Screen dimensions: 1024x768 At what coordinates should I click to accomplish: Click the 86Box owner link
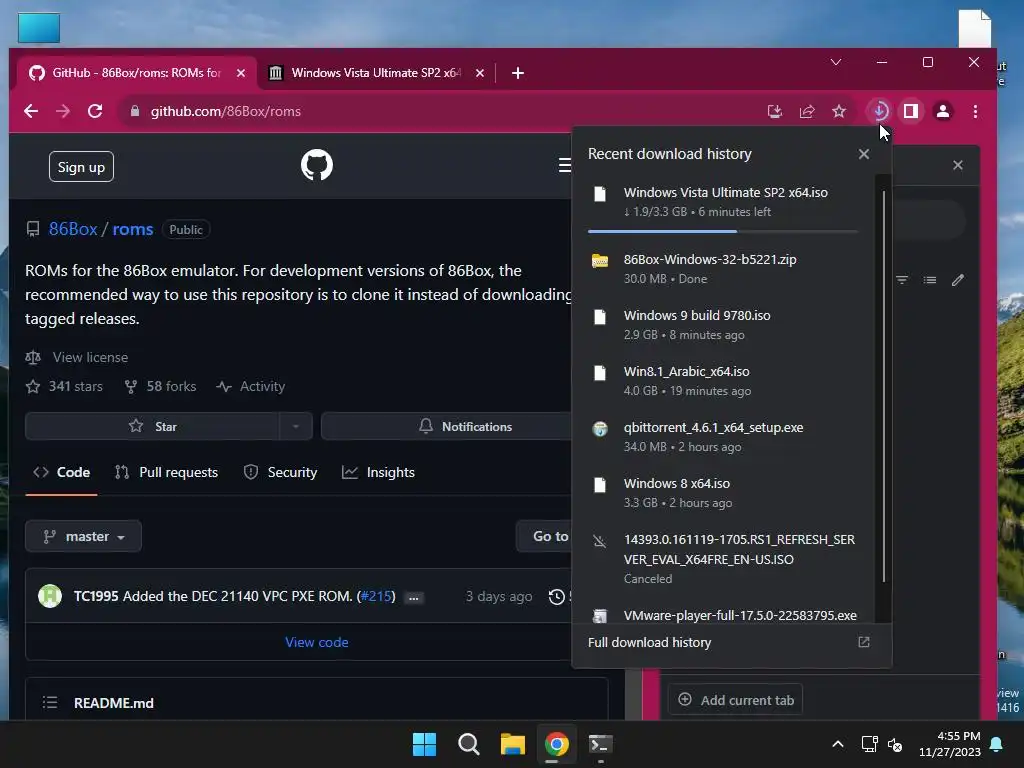pos(73,229)
